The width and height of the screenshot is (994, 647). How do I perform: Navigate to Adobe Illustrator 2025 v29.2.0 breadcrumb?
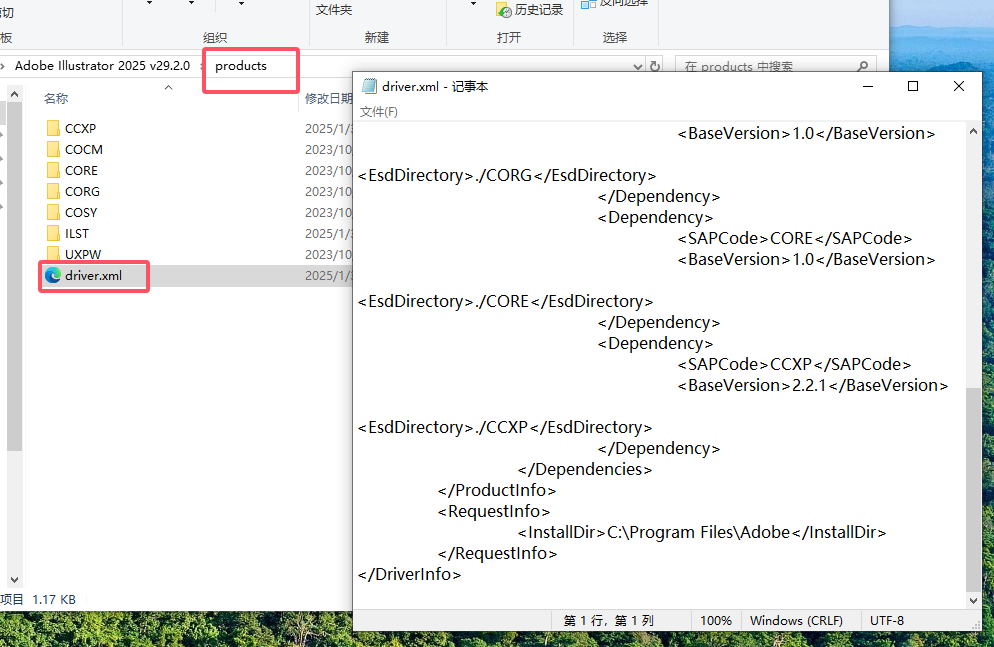tap(102, 66)
